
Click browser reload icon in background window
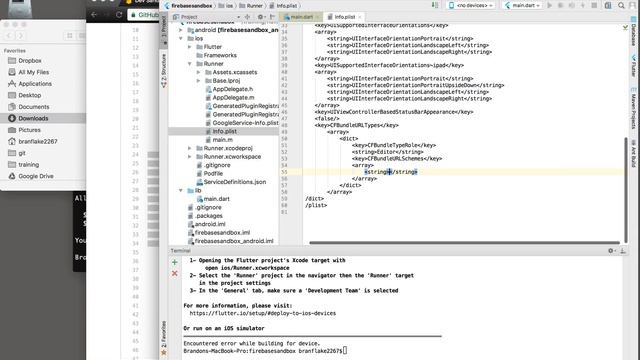(119, 15)
